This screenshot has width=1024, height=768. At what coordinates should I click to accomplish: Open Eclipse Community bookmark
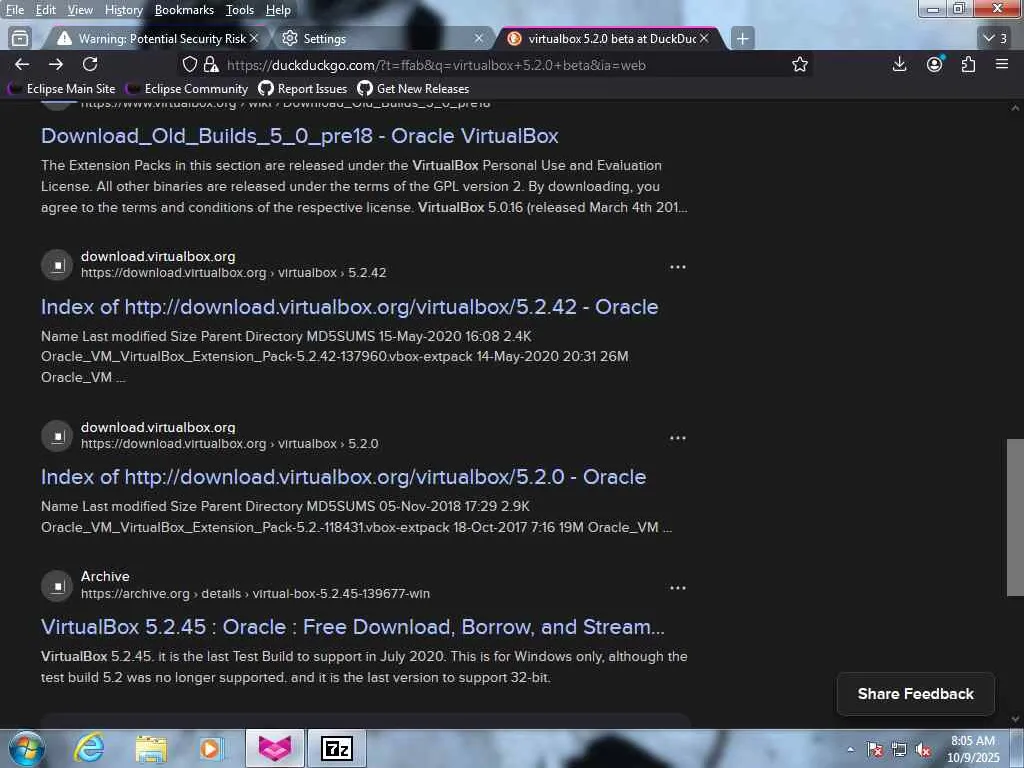[187, 88]
